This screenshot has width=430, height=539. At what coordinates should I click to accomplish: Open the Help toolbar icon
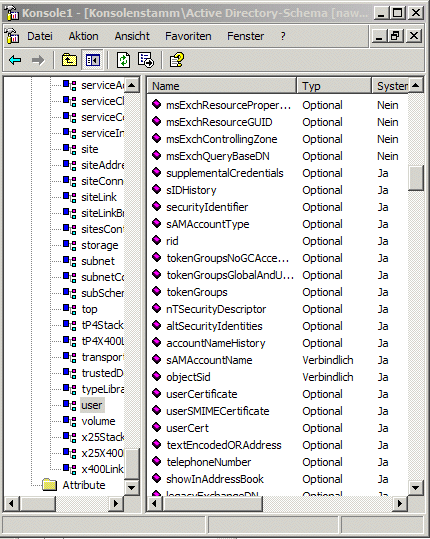[177, 60]
